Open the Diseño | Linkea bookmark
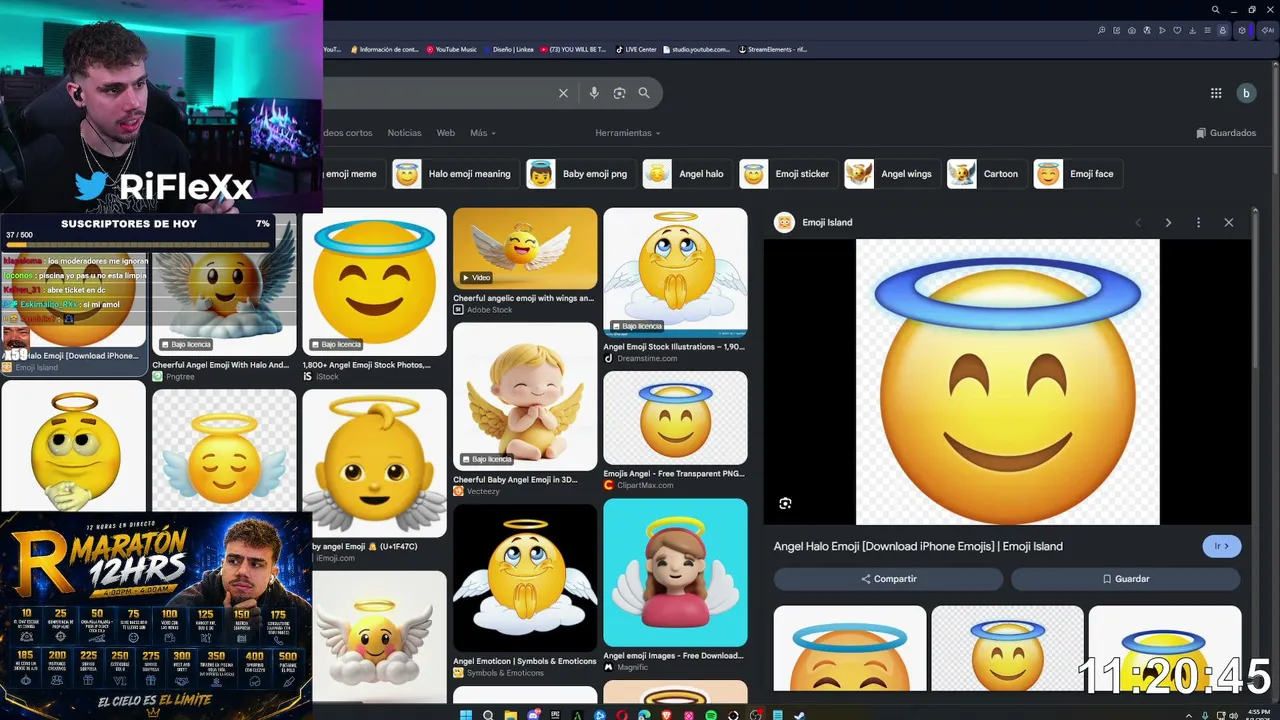The image size is (1280, 720). (x=509, y=49)
